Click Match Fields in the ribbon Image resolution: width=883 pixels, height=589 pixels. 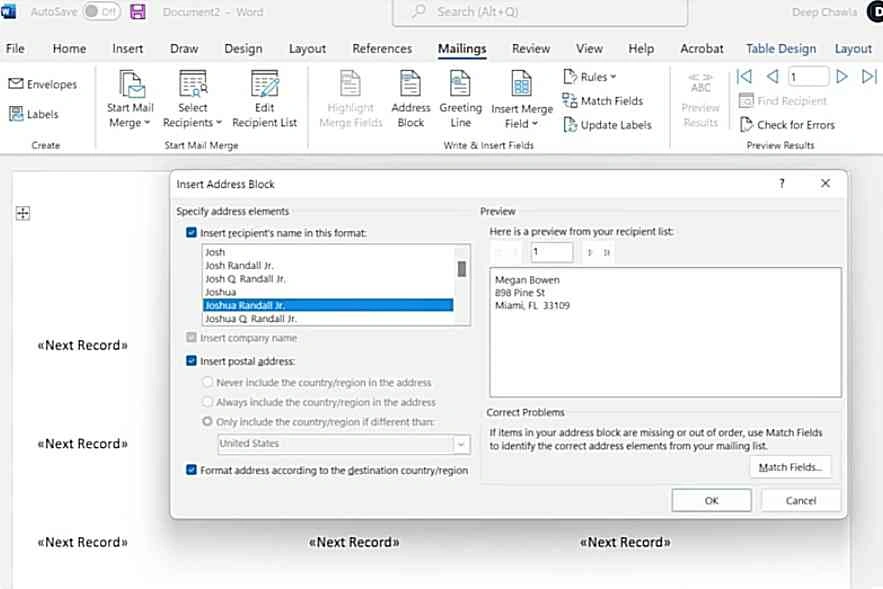click(x=603, y=101)
